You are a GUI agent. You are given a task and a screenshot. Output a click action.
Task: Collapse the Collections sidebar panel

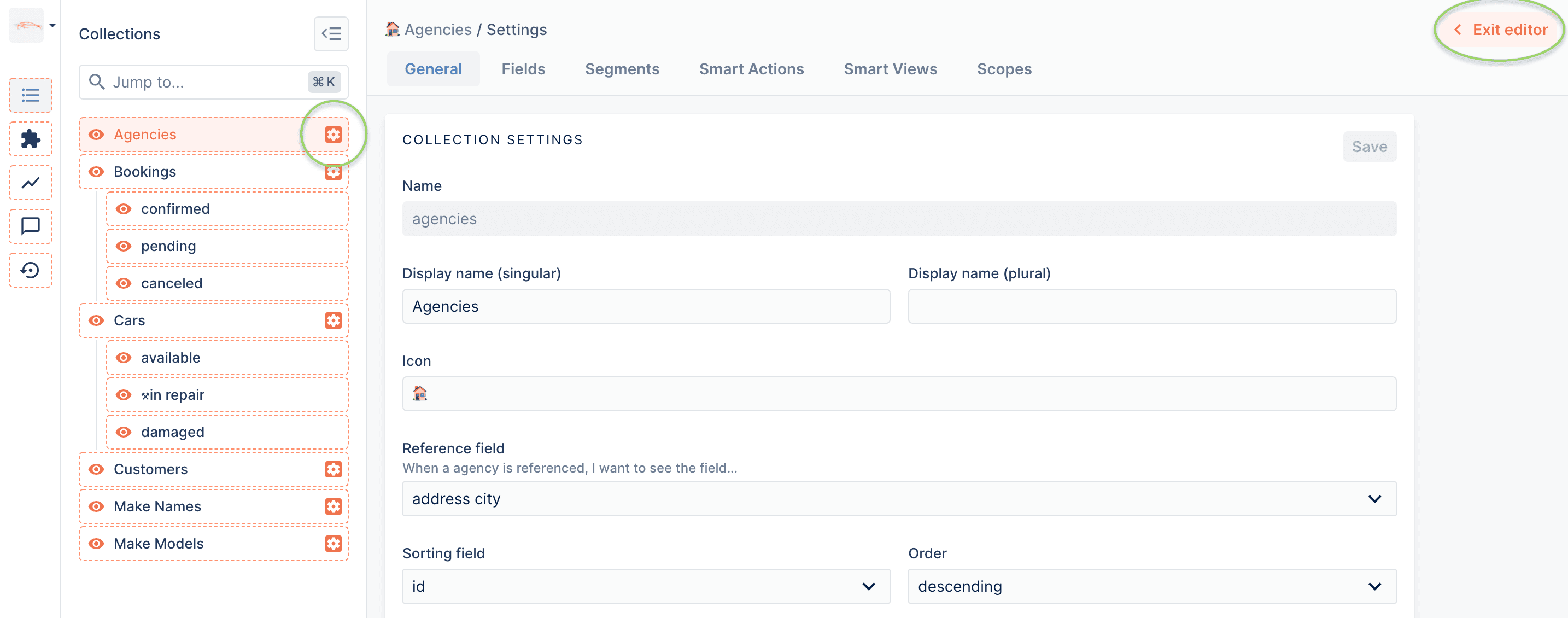click(x=331, y=34)
